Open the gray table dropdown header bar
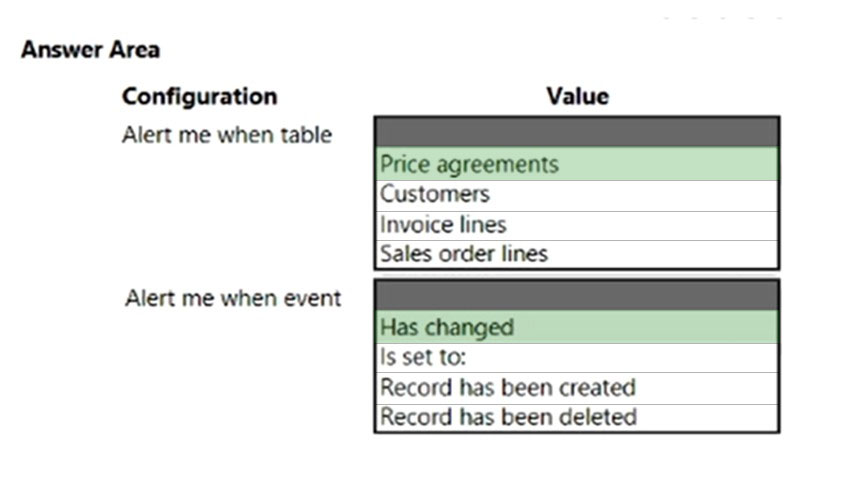This screenshot has width=844, height=503. click(x=576, y=132)
